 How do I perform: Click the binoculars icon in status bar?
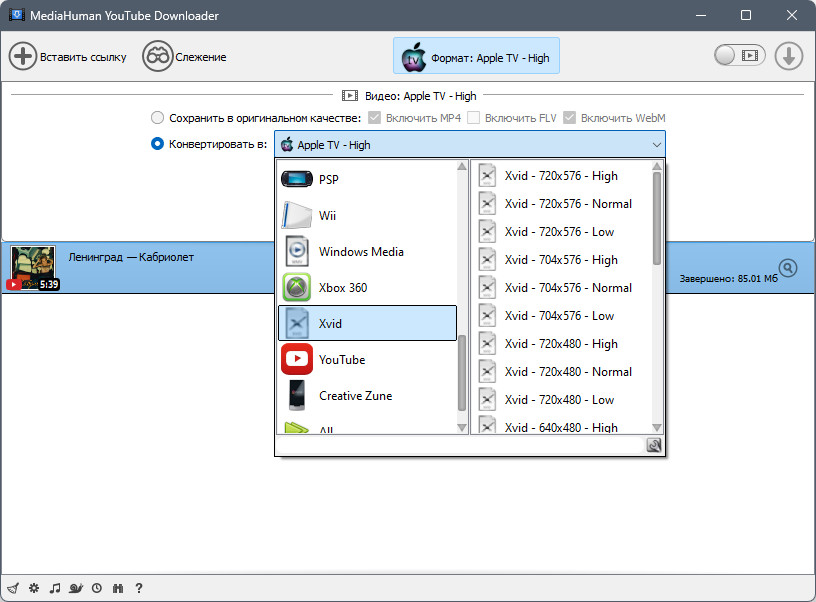pyautogui.click(x=118, y=588)
